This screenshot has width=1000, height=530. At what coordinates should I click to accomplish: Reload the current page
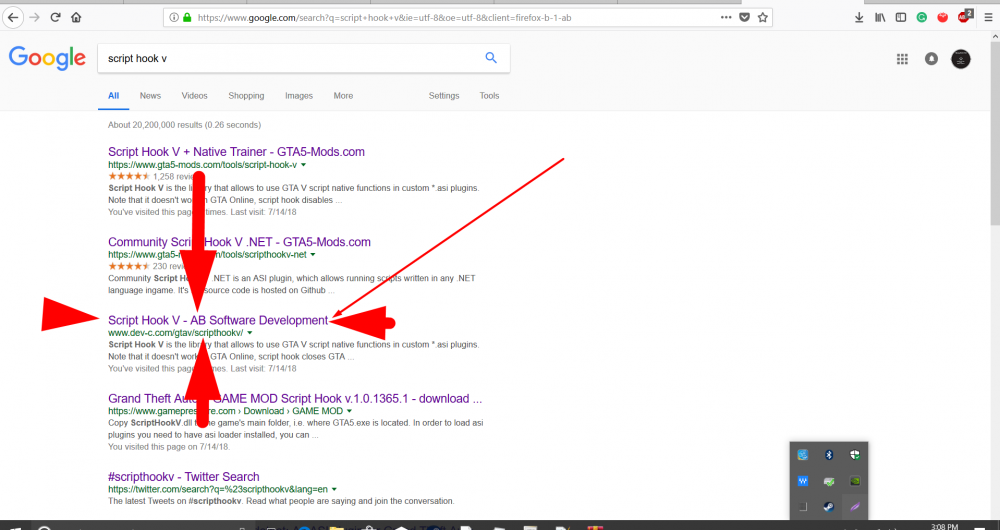(55, 18)
